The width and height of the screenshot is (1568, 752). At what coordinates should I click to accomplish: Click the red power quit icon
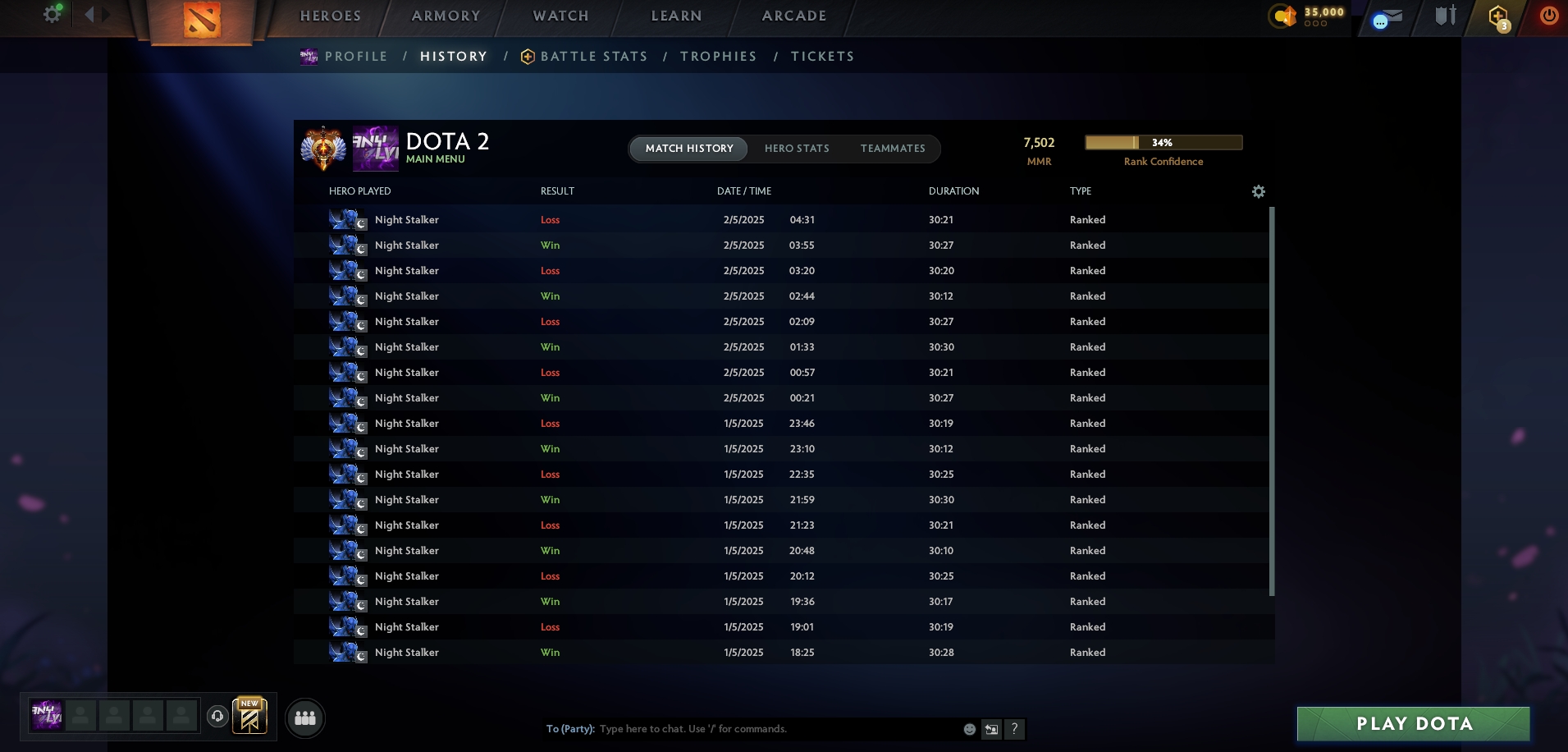coord(1549,16)
